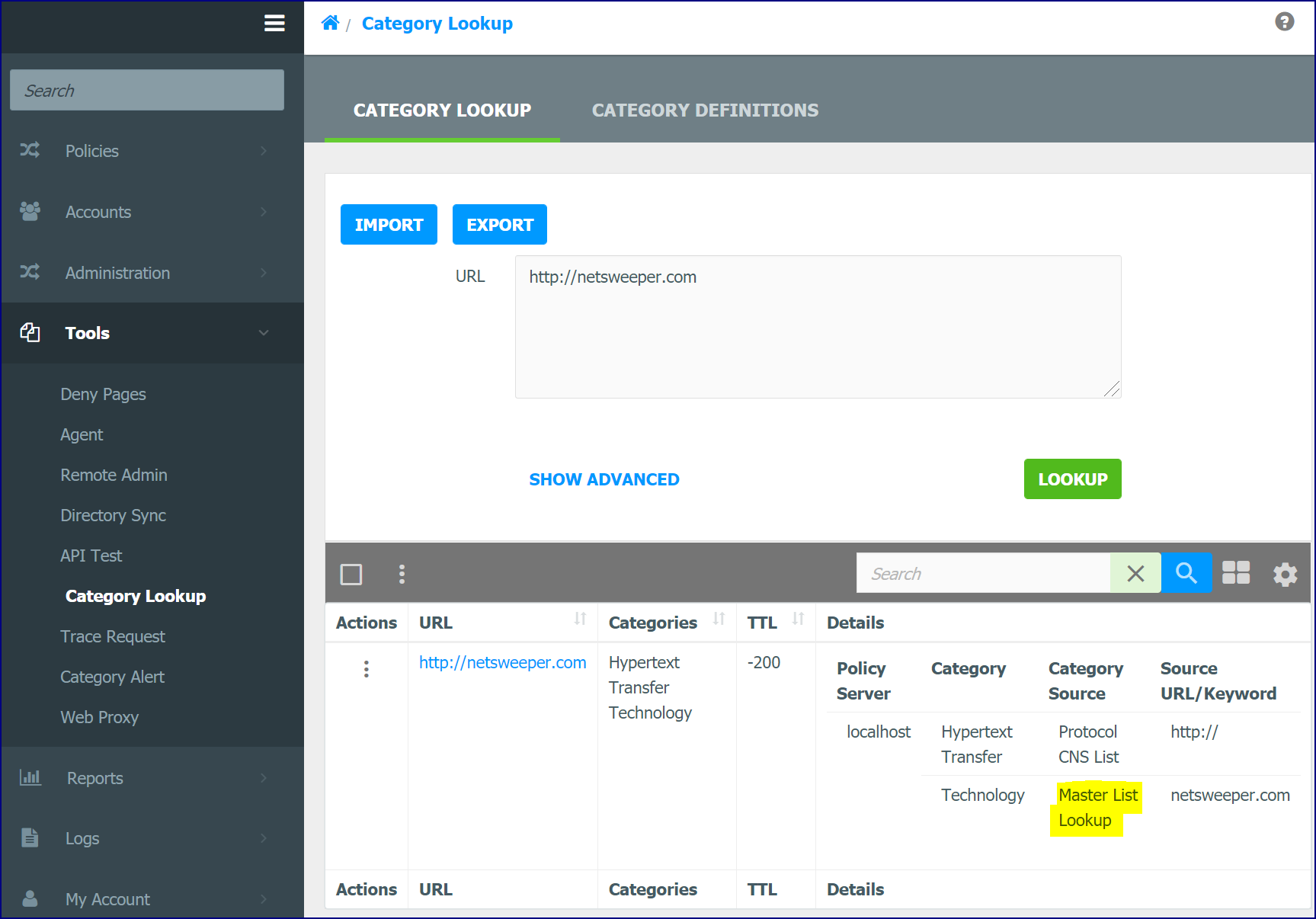Open Category Alert in sidebar
Viewport: 1316px width, 919px height.
click(112, 677)
